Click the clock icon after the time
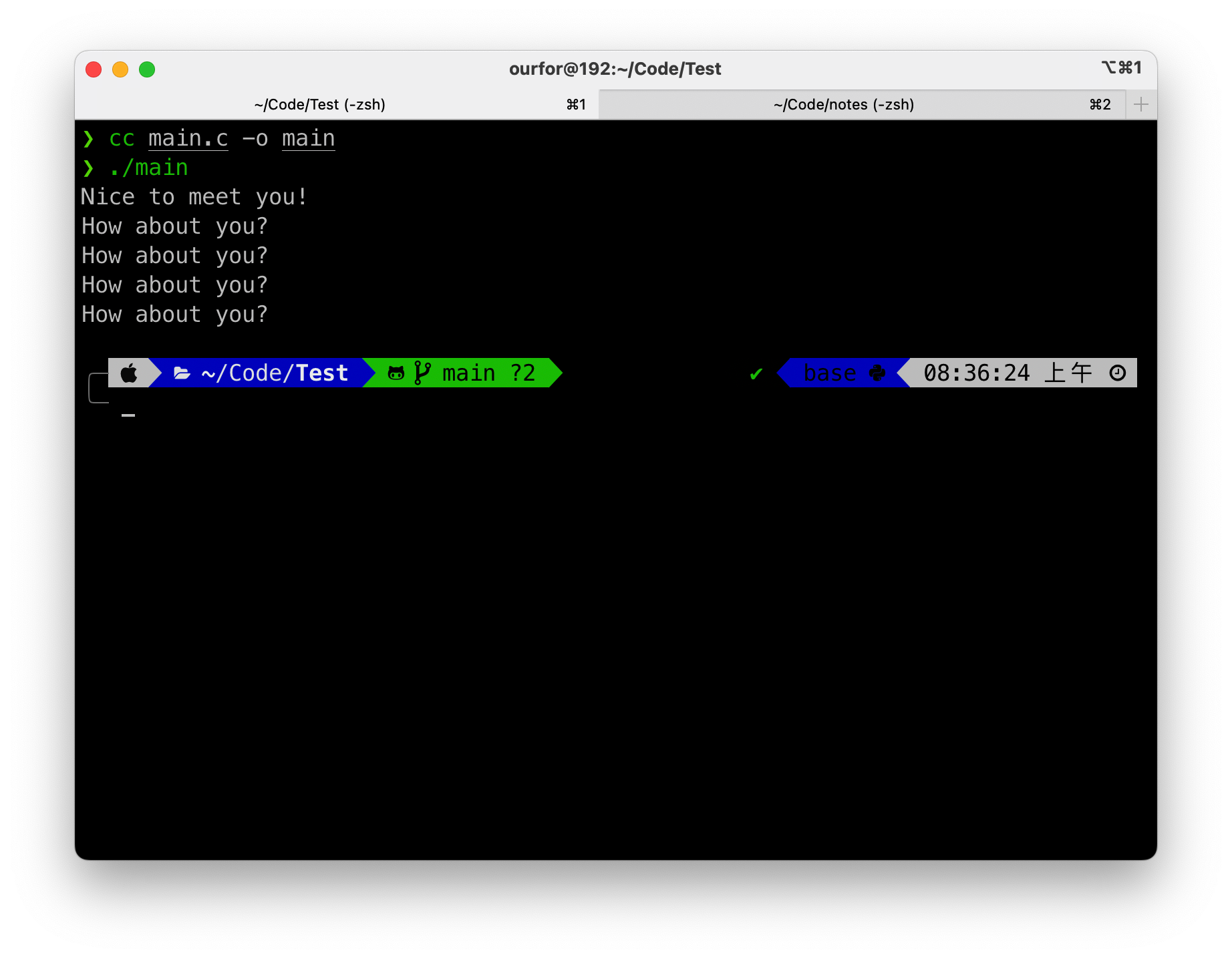The image size is (1232, 959). pos(1117,373)
